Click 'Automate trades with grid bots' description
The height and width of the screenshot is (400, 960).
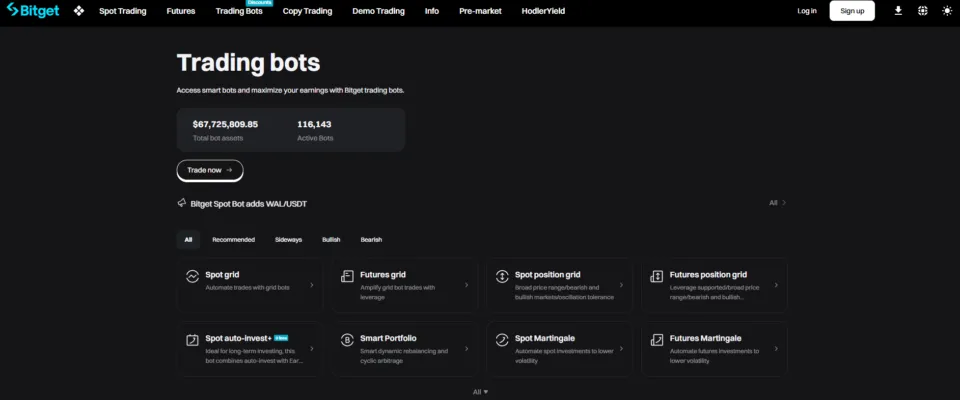coord(247,287)
